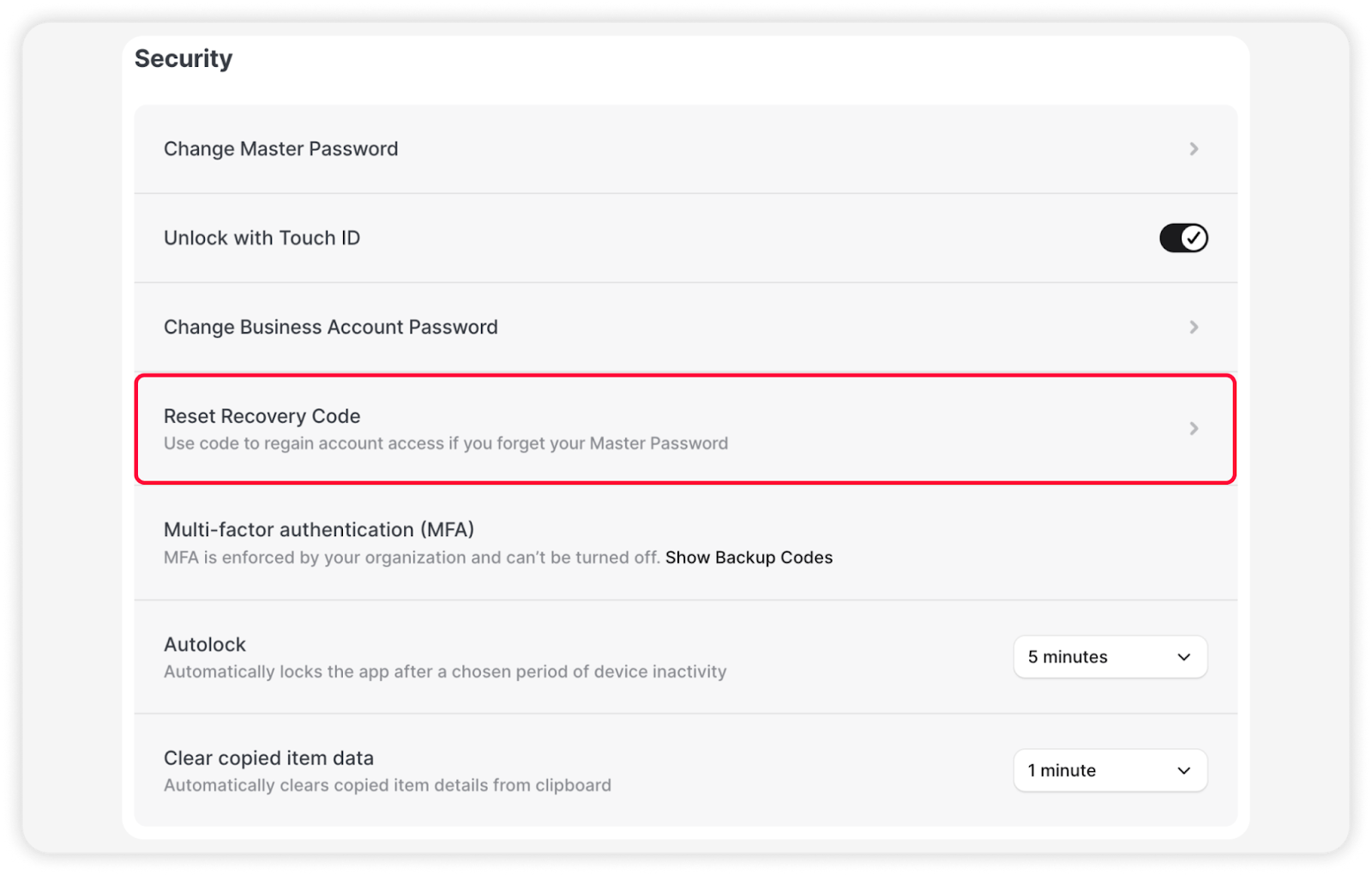
Task: Change the clipboard clear time from 1 minute
Action: [1110, 769]
